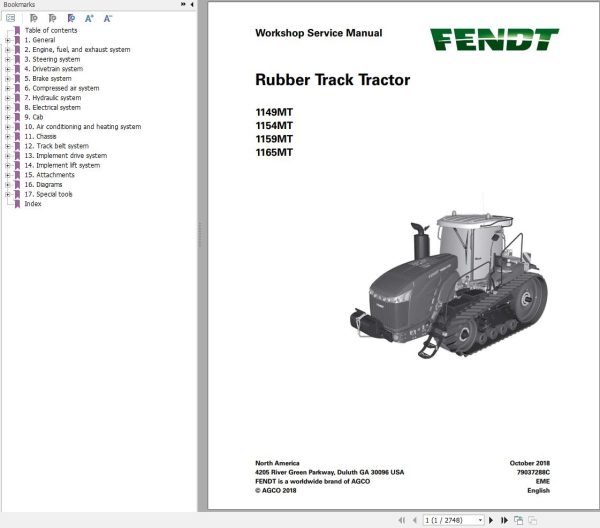This screenshot has height=528, width=600.
Task: Go to the next page
Action: click(x=491, y=520)
